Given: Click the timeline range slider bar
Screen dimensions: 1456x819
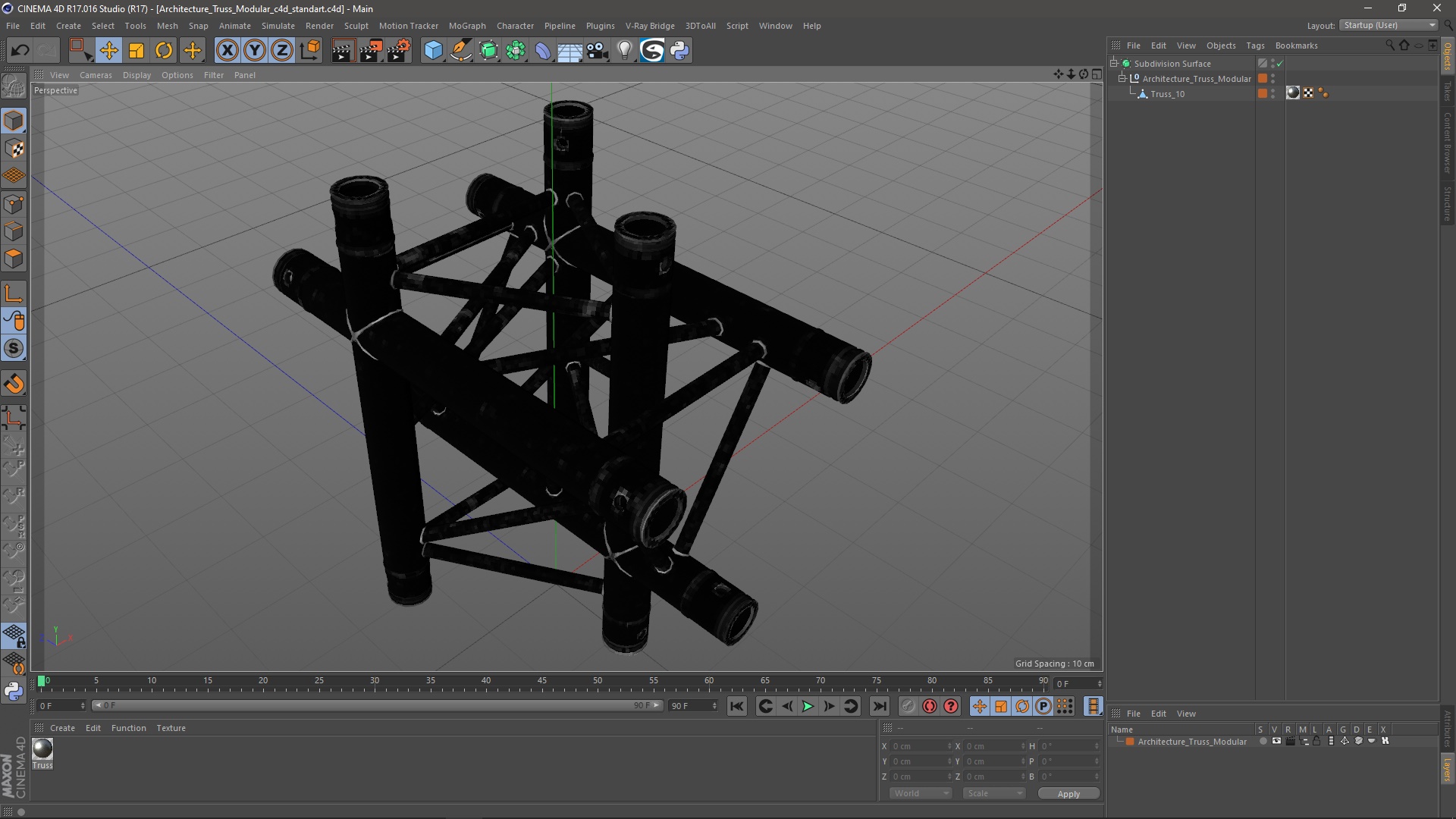Looking at the screenshot, I should 377,706.
